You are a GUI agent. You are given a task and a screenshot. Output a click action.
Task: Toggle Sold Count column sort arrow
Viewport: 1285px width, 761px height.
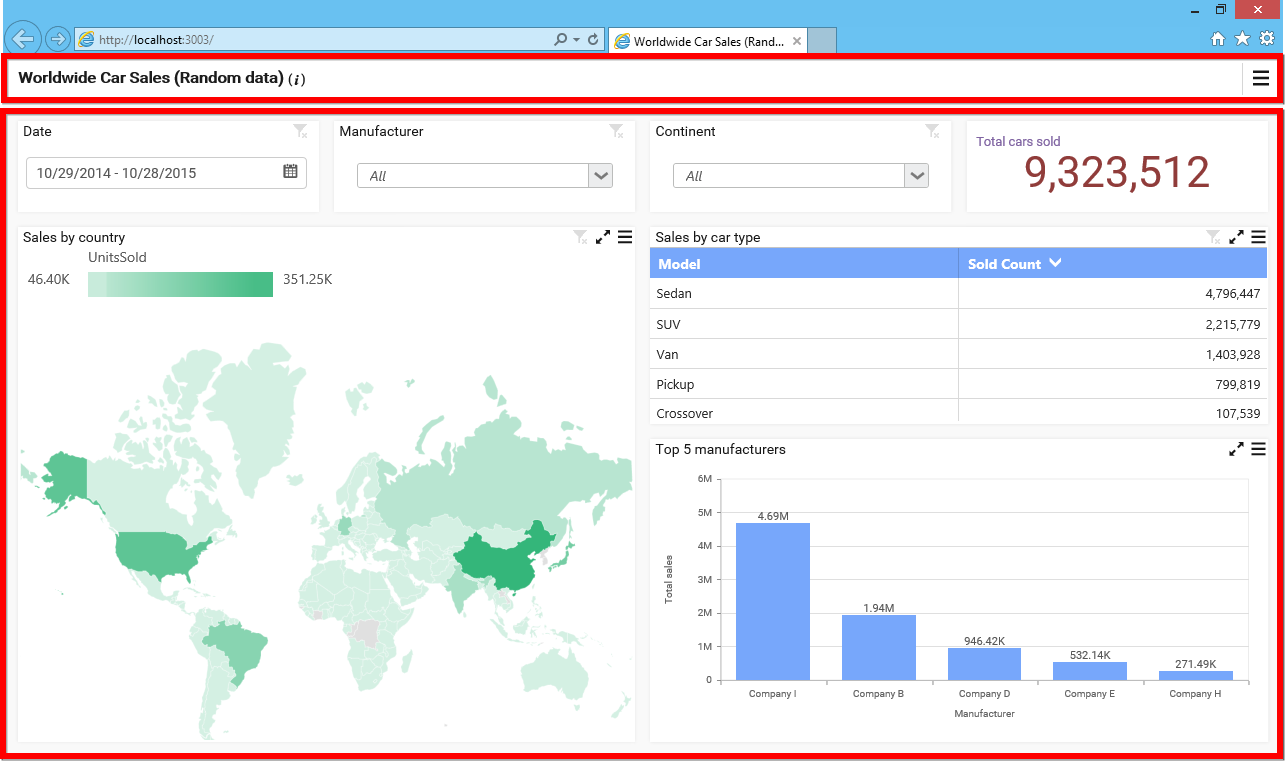click(x=1054, y=263)
